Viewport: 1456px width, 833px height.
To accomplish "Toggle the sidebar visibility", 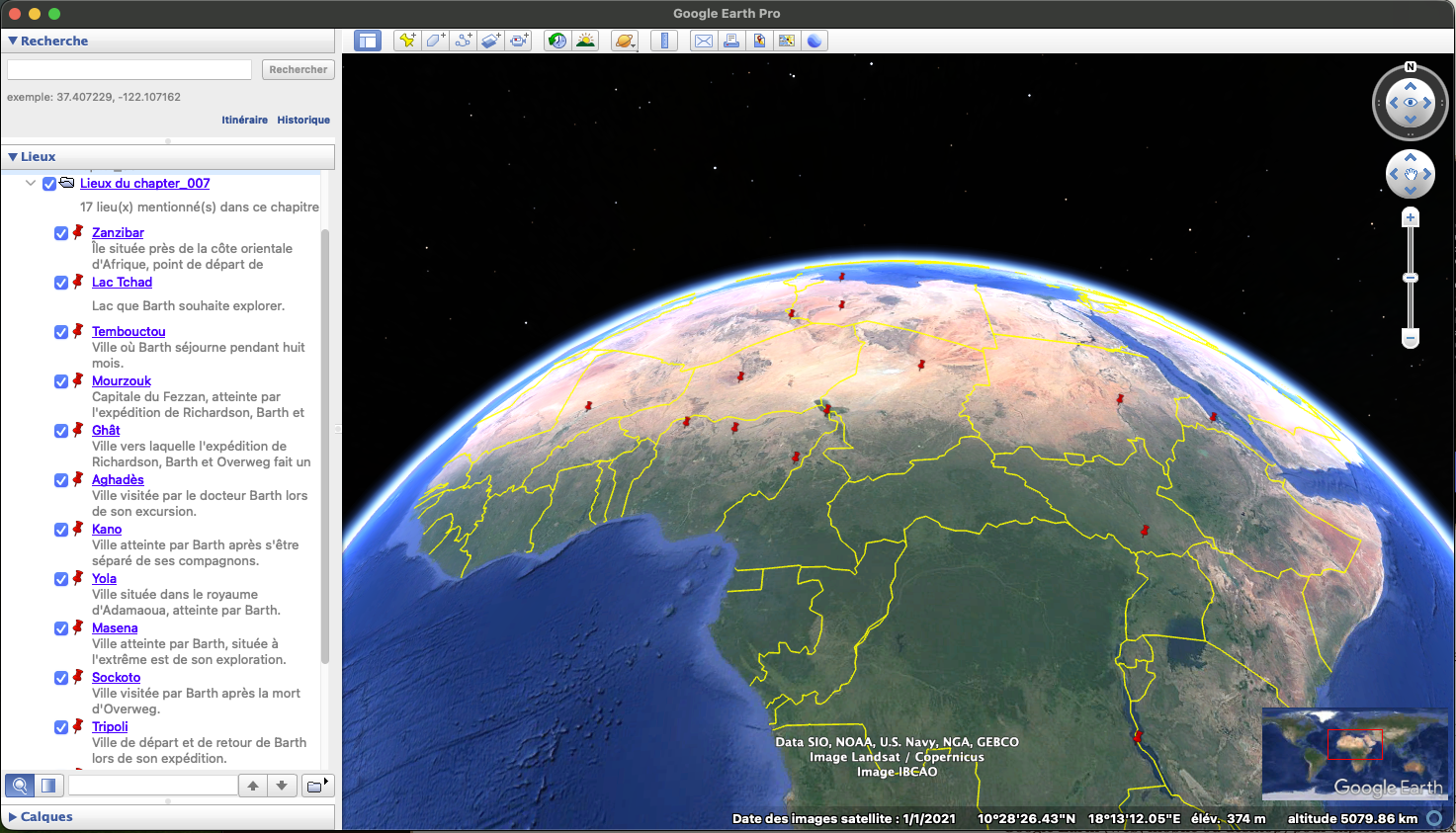I will [367, 41].
